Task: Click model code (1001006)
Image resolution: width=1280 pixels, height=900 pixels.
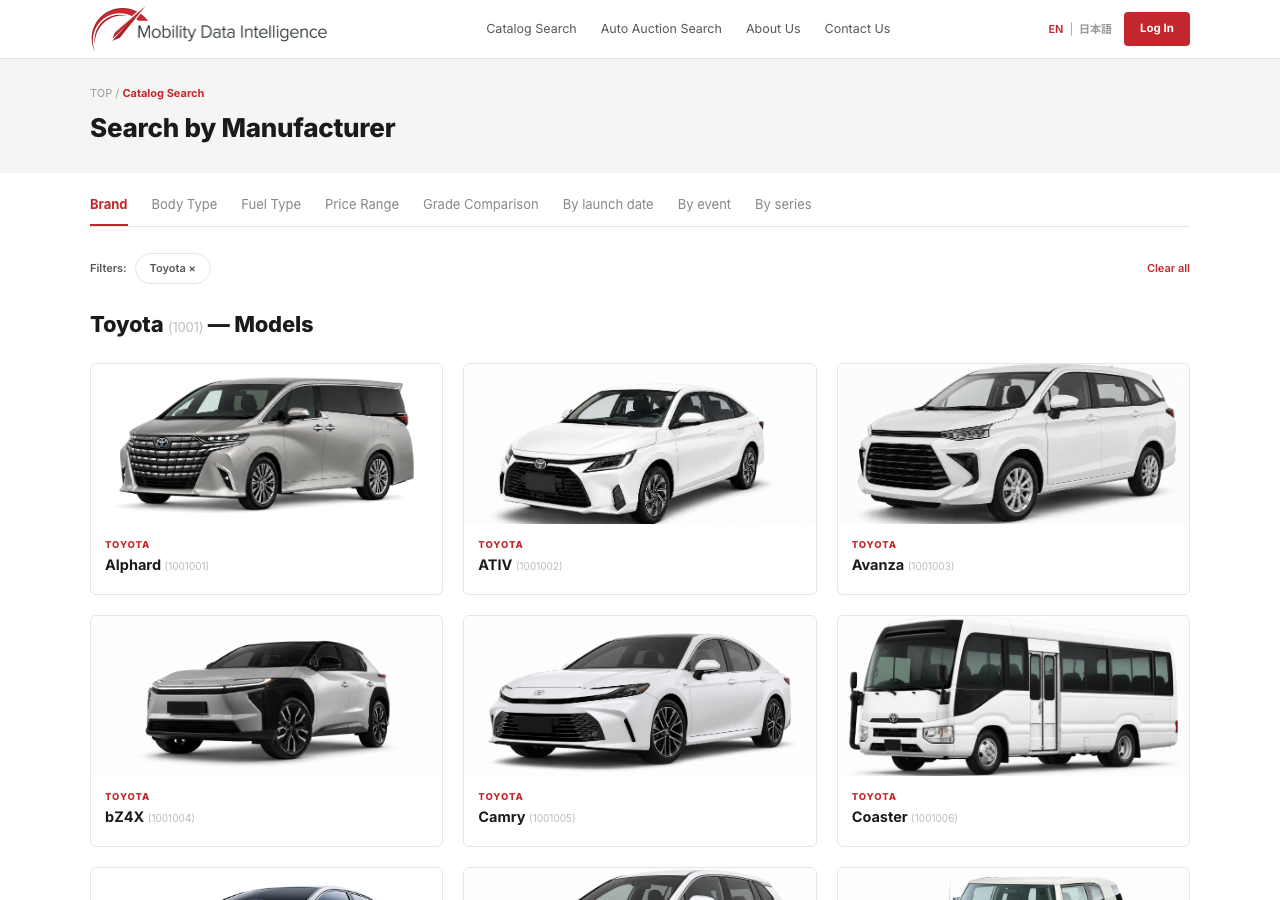Action: 934,818
